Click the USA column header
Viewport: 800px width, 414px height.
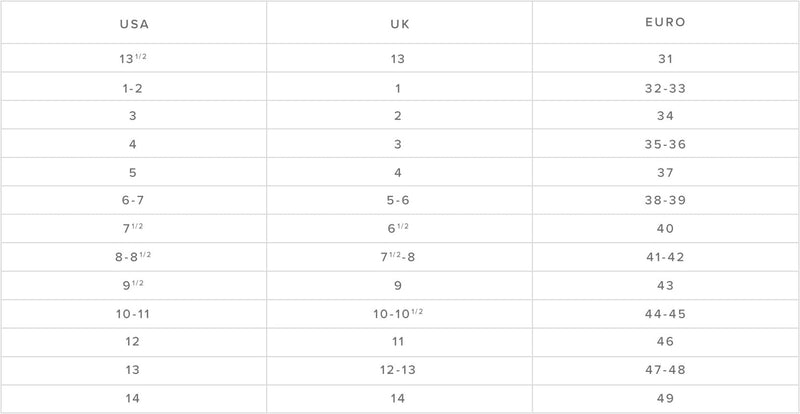coord(133,22)
